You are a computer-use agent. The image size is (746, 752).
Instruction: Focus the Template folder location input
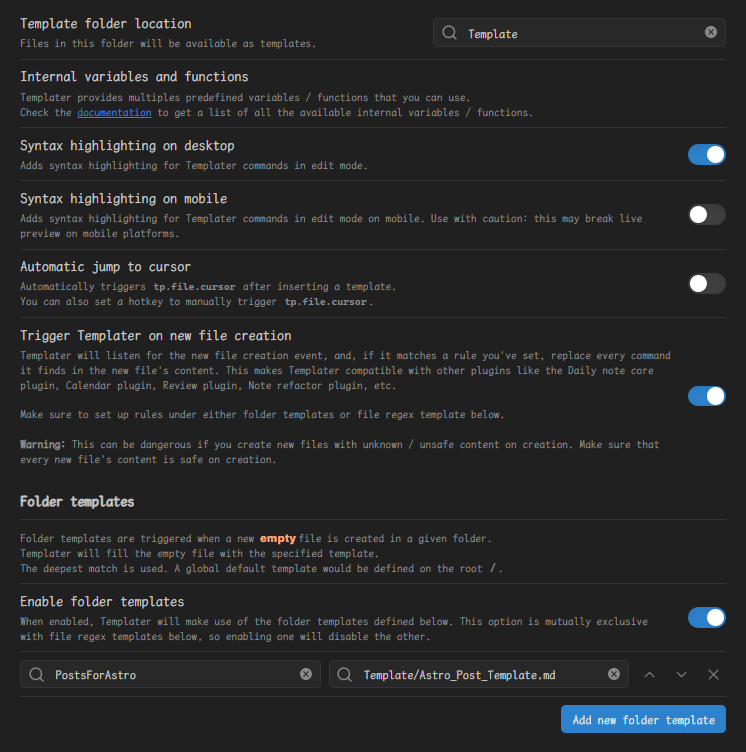coord(580,33)
